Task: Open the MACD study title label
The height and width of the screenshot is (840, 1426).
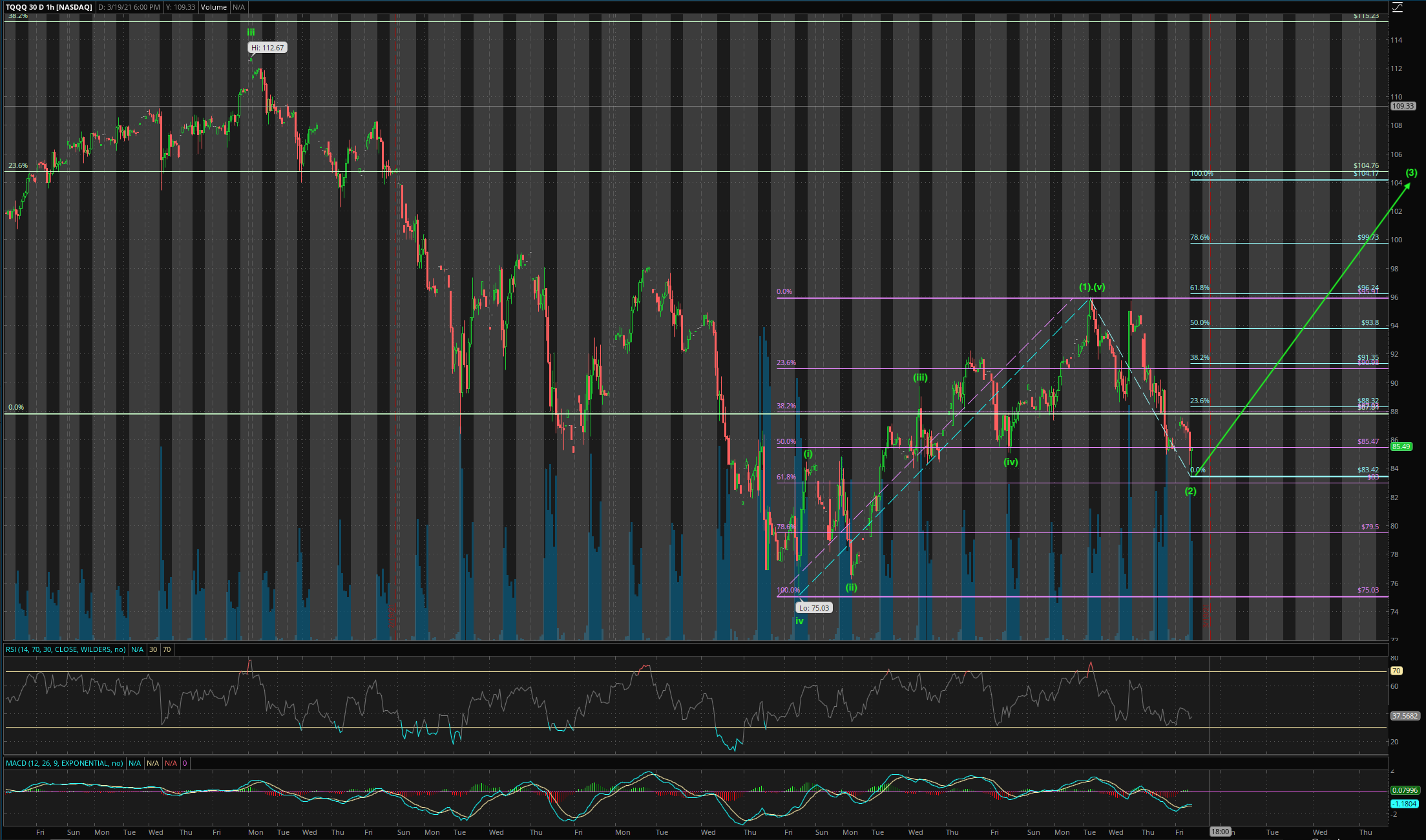Action: coord(64,763)
